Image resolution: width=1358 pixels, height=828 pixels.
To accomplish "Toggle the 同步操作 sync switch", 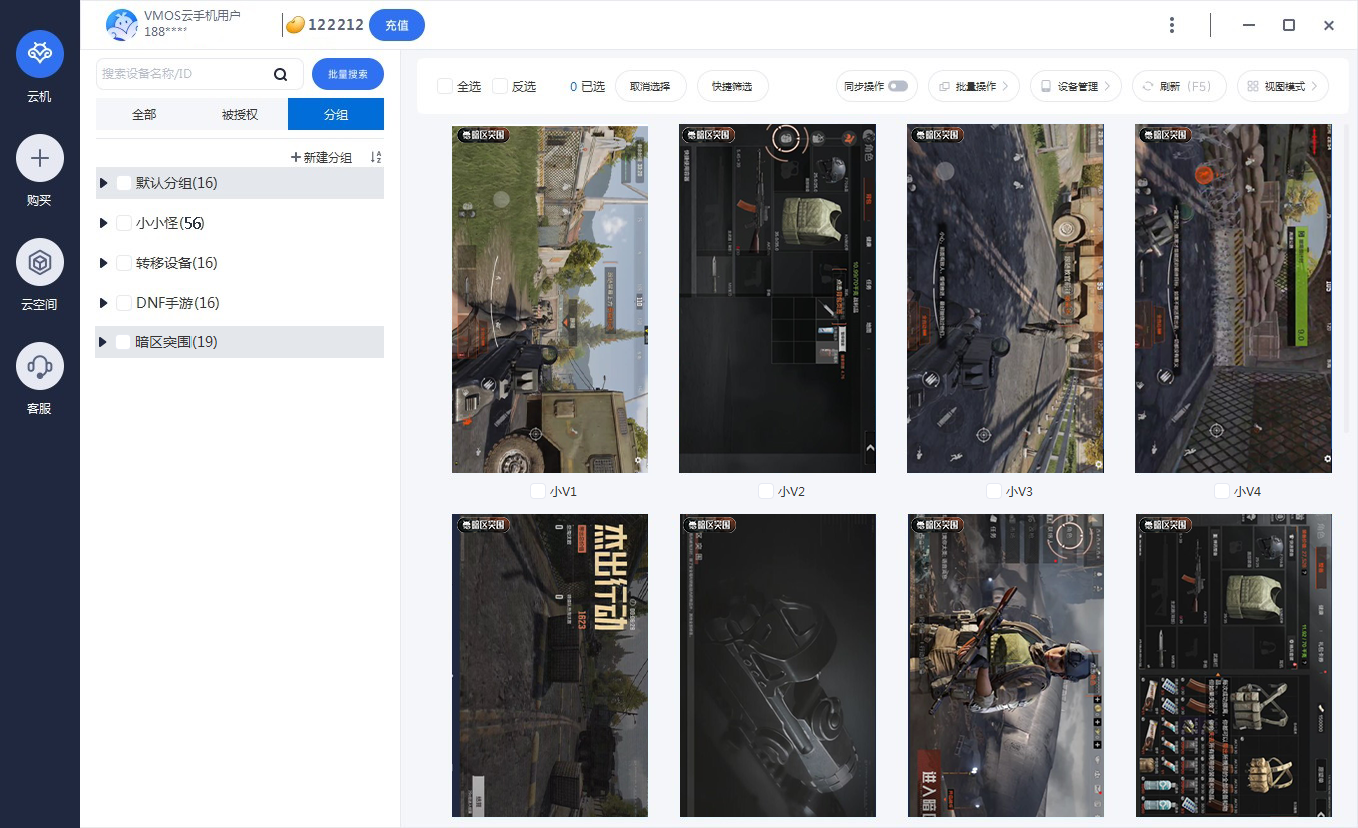I will (898, 86).
